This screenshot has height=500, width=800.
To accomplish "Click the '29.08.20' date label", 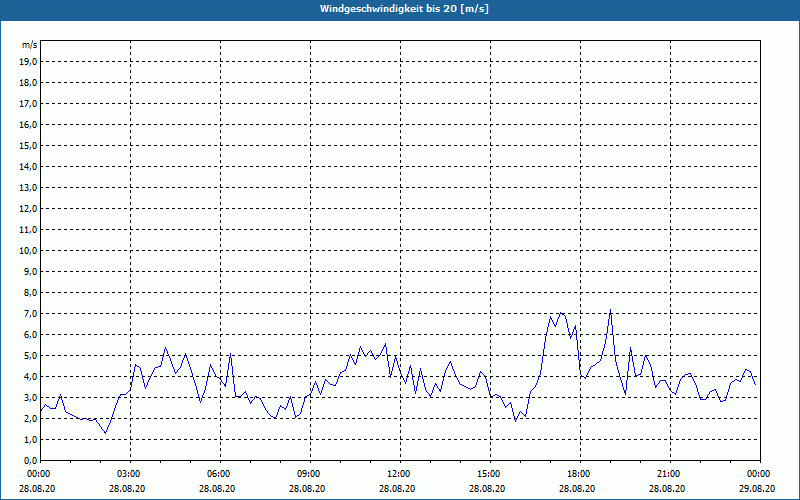I will click(x=757, y=488).
